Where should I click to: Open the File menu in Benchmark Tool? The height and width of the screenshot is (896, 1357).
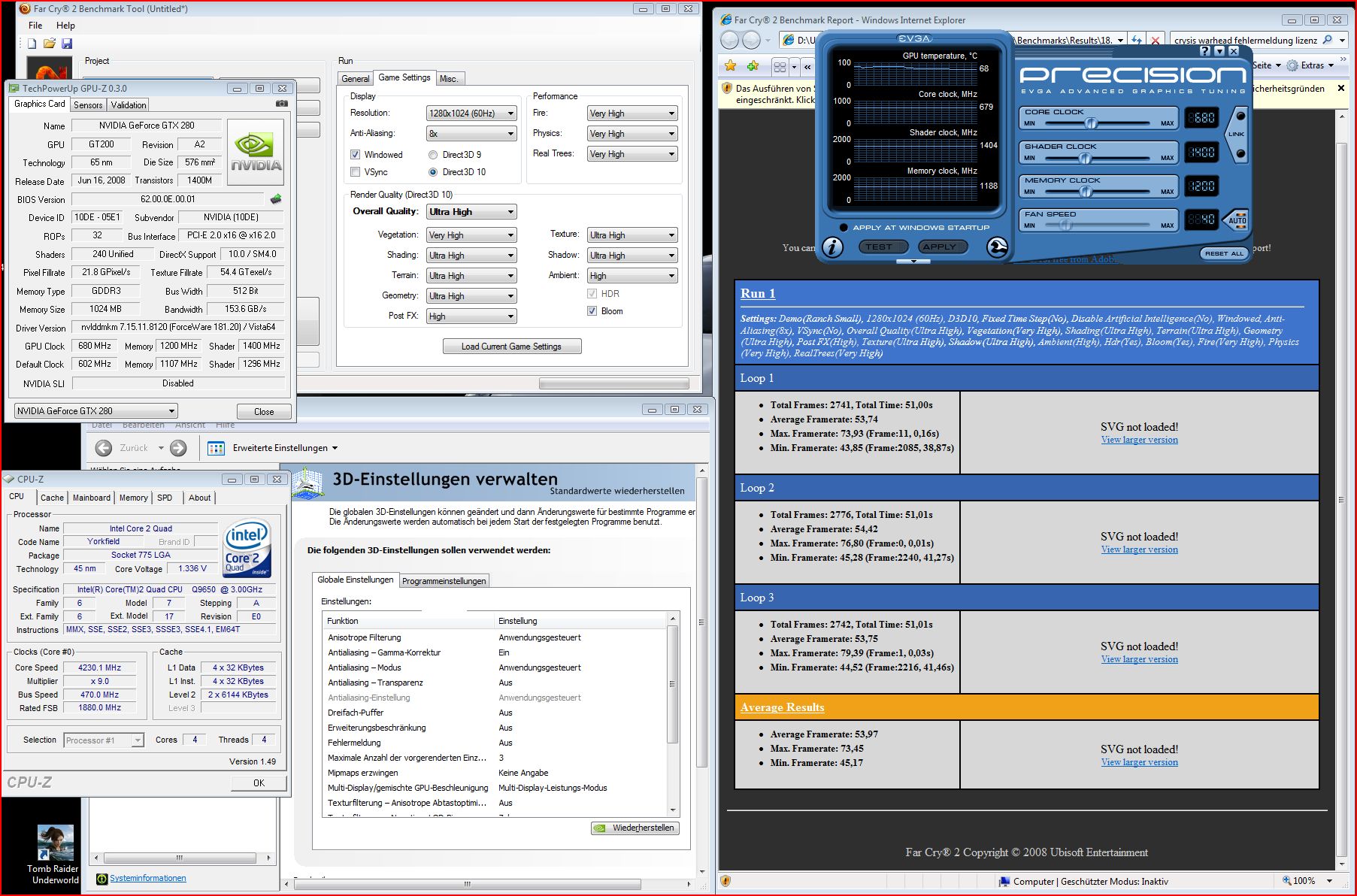pos(35,25)
